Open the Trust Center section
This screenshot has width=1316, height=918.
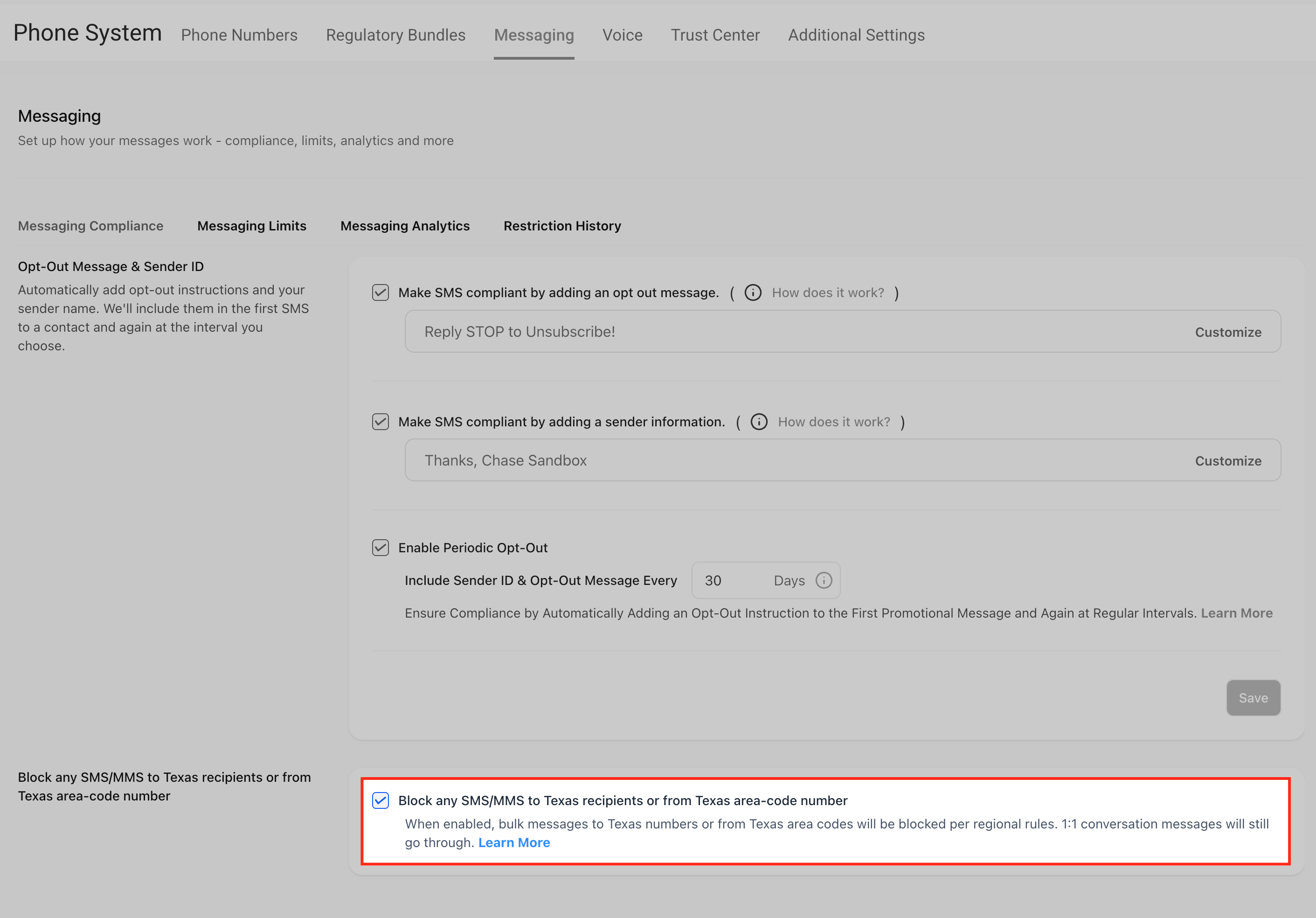pos(715,35)
